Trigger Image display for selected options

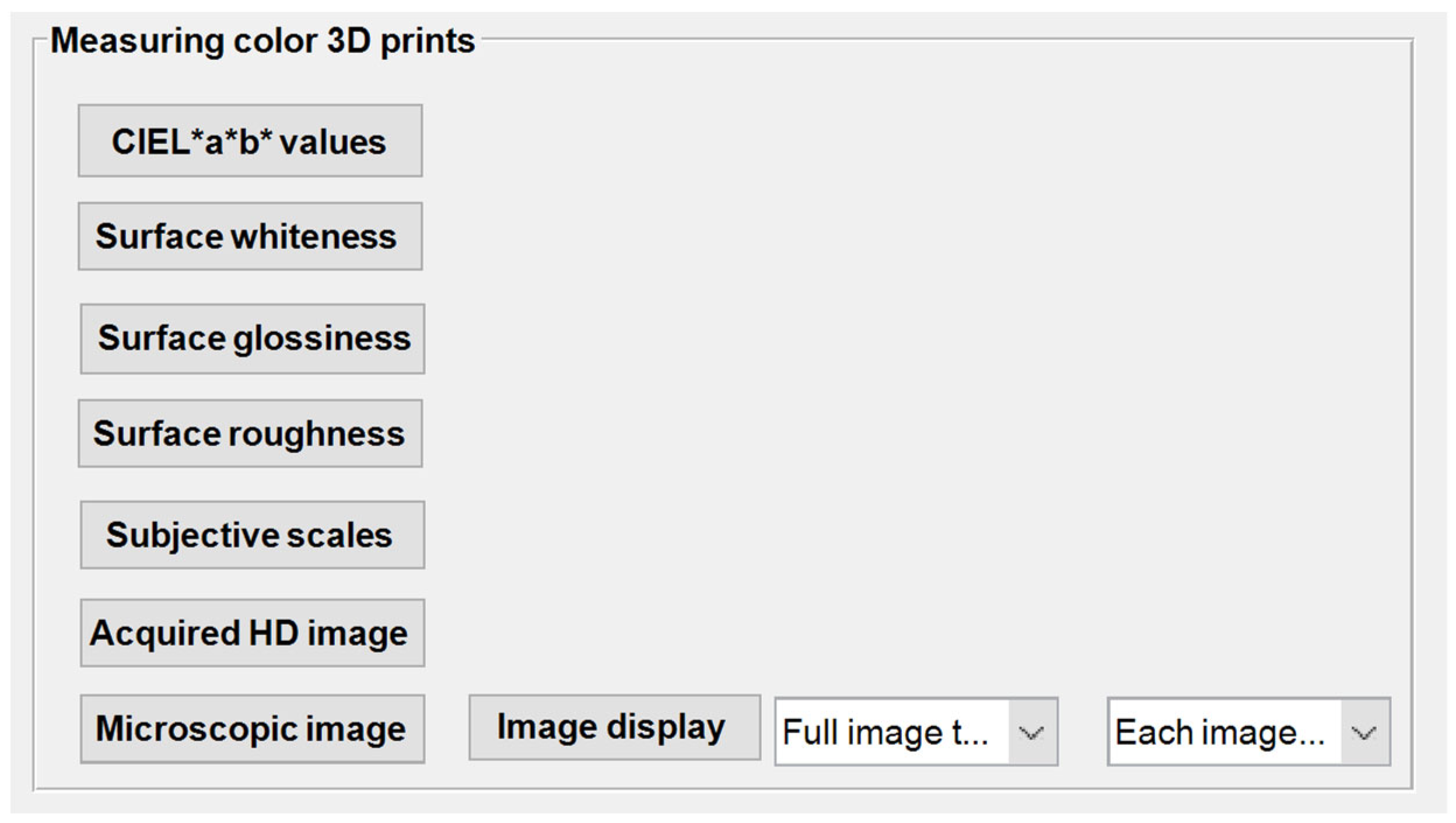(614, 727)
